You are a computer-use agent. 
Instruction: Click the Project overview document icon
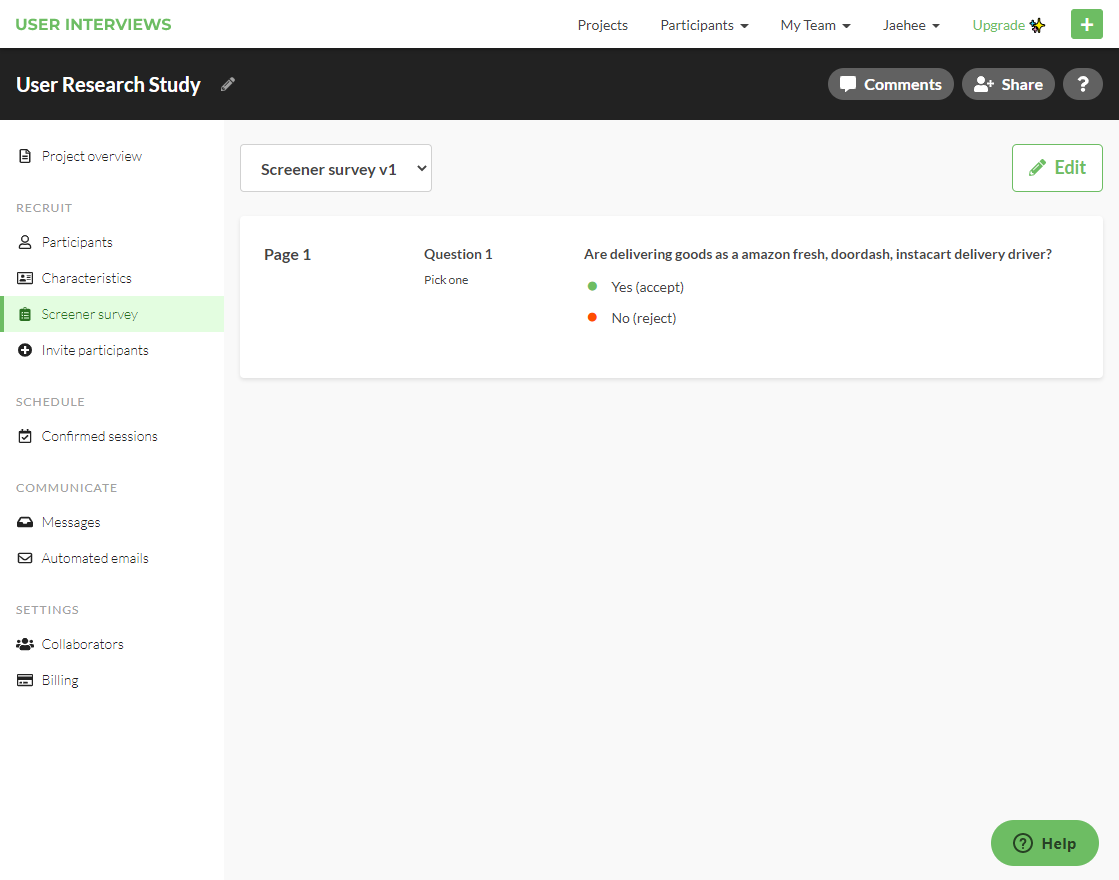[x=25, y=156]
